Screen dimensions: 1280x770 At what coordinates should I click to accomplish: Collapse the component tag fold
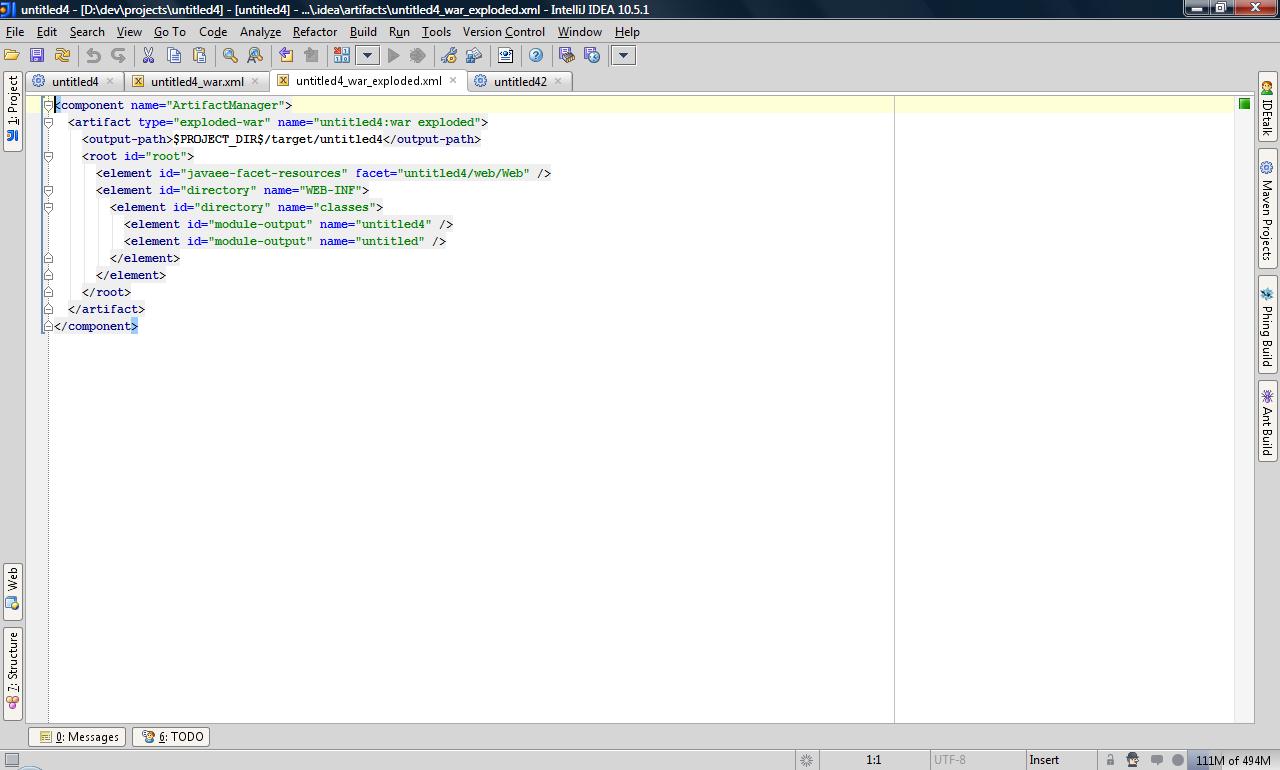(48, 105)
